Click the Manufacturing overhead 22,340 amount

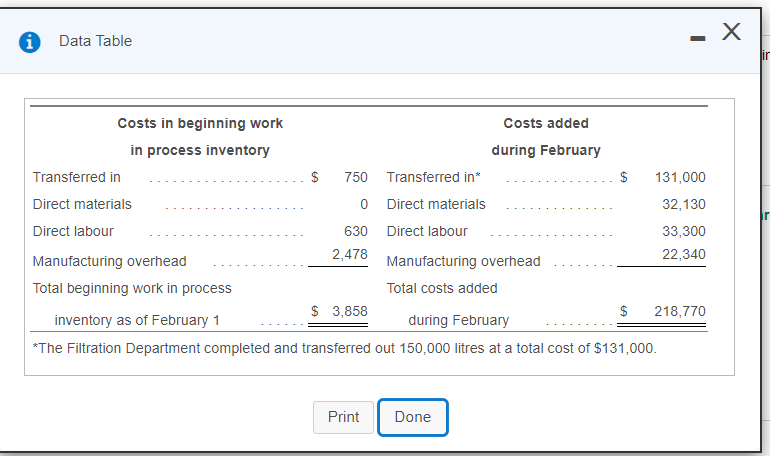tap(684, 254)
